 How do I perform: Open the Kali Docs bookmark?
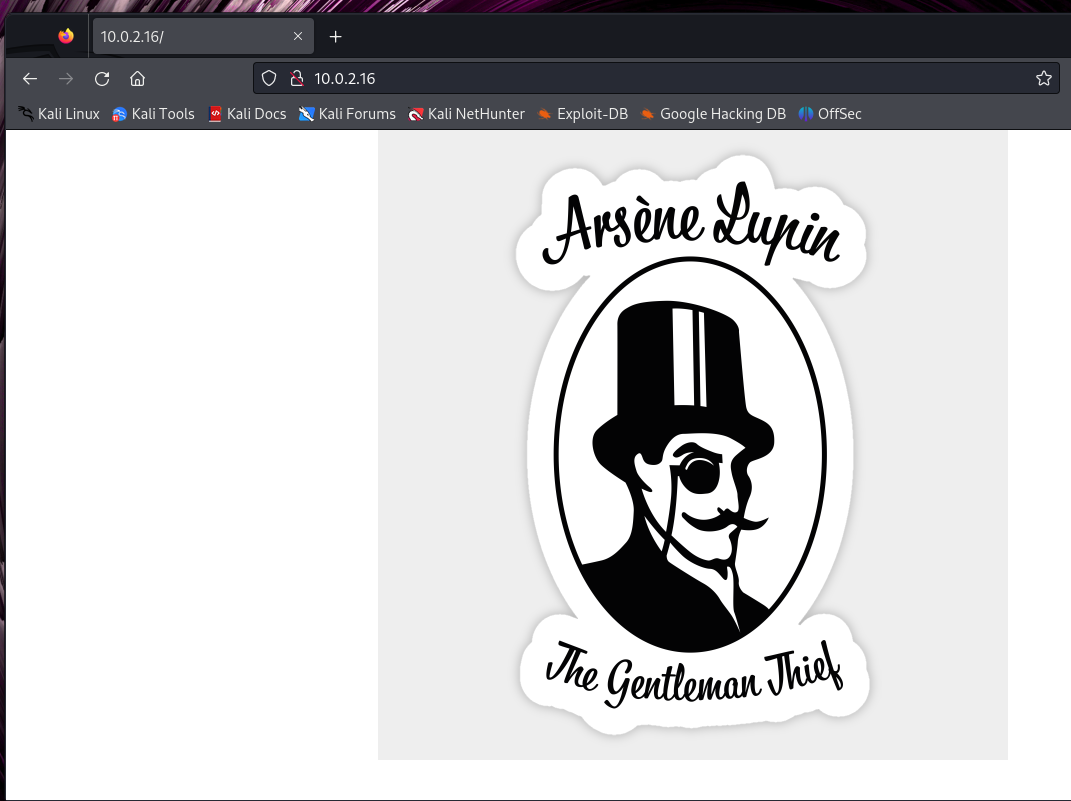(x=247, y=114)
